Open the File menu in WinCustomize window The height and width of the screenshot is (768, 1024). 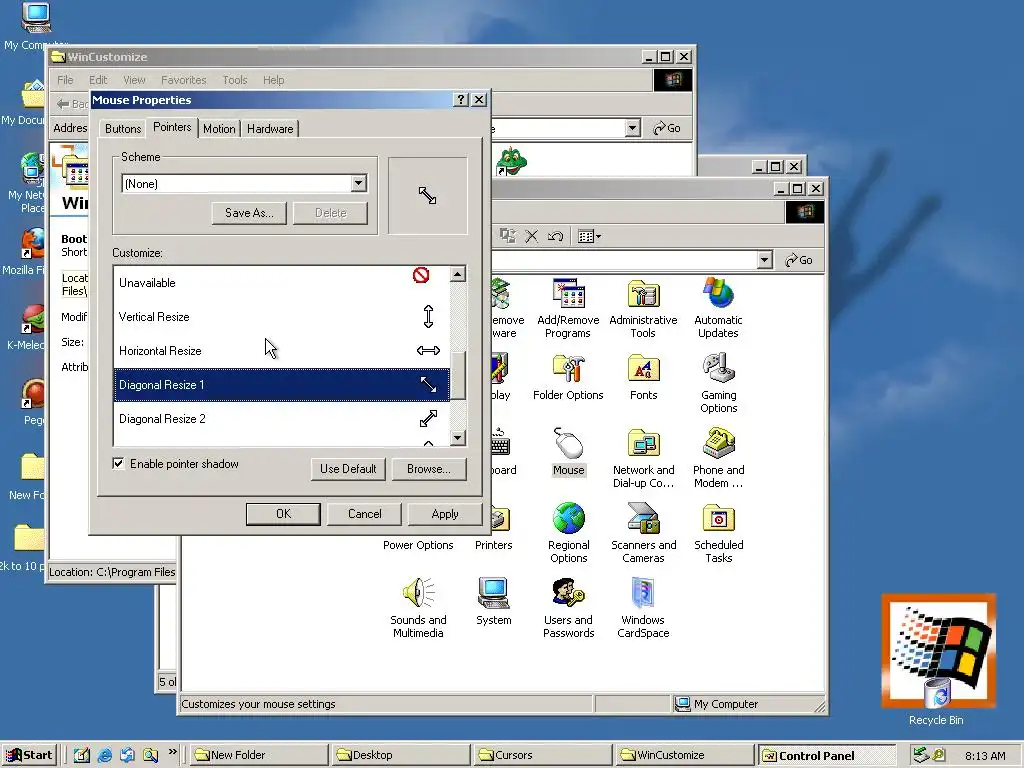pyautogui.click(x=65, y=80)
